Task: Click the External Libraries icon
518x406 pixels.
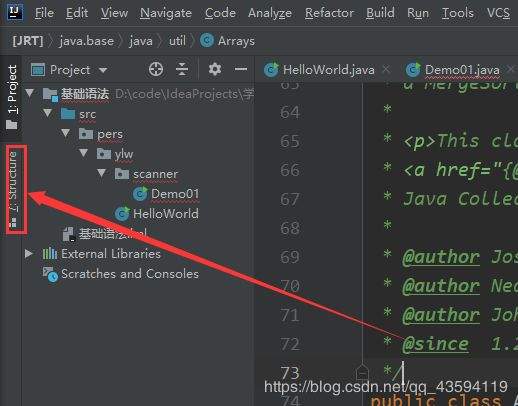Action: pyautogui.click(x=50, y=254)
